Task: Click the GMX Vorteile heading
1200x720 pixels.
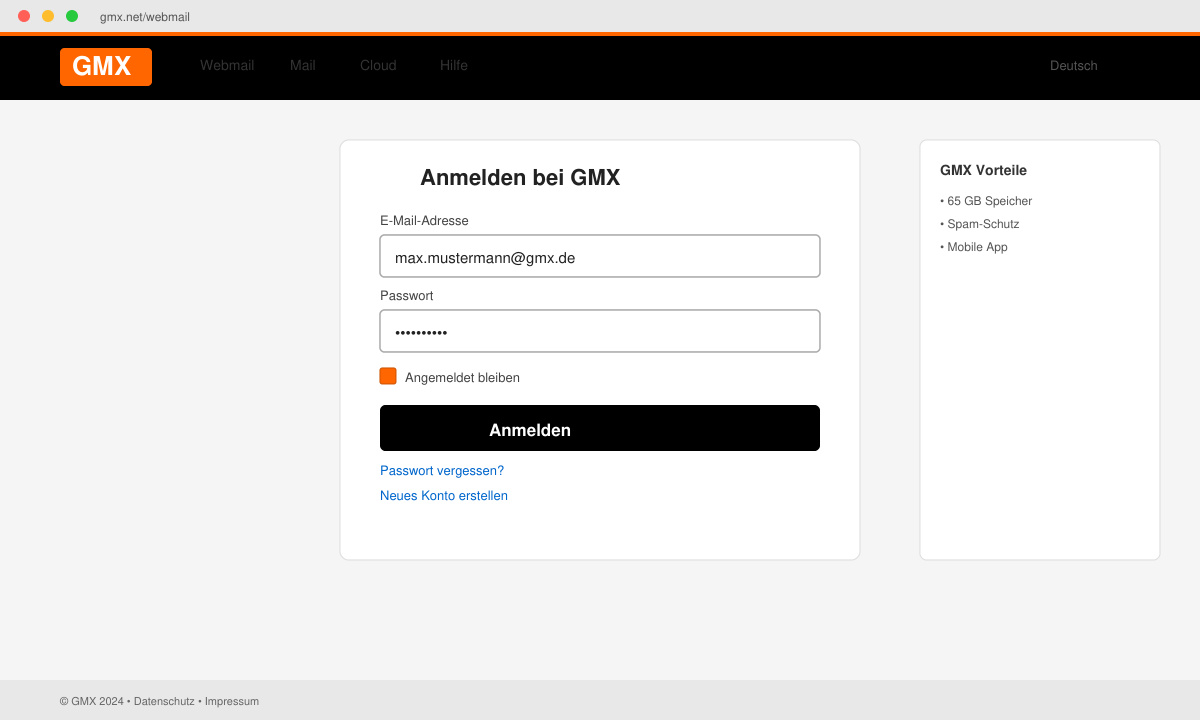Action: (983, 171)
